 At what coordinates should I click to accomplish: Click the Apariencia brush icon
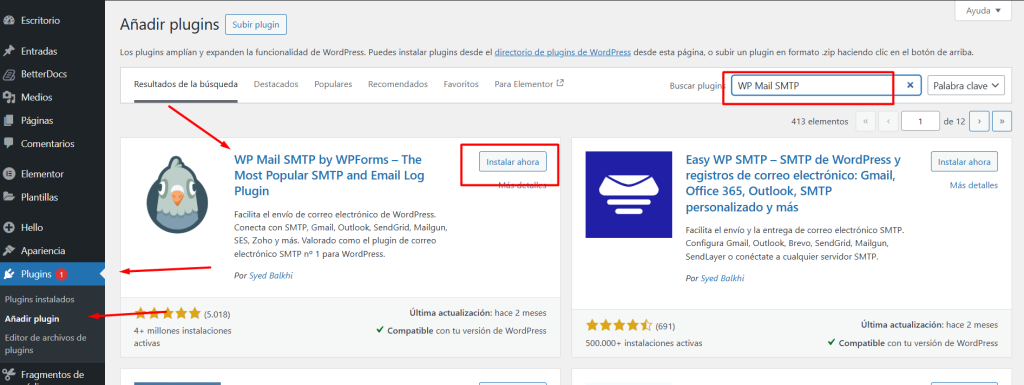pyautogui.click(x=9, y=251)
